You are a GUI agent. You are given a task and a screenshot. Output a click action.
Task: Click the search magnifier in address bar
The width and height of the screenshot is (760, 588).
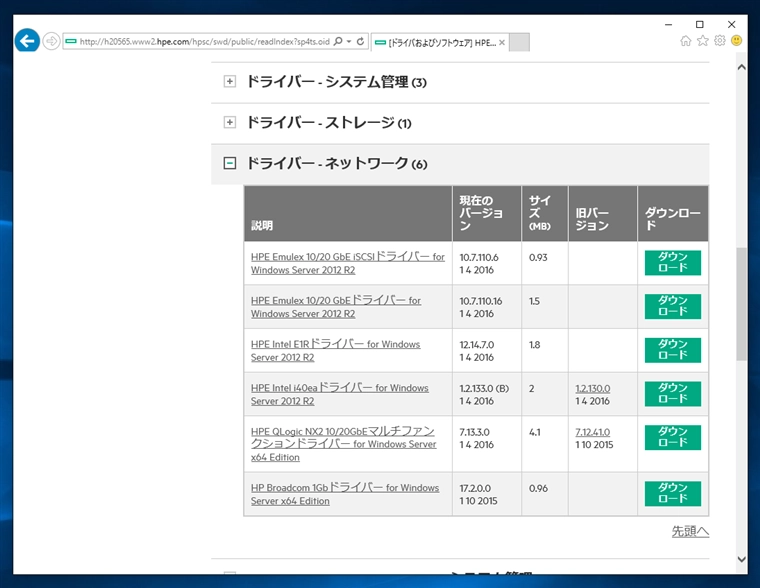click(x=338, y=42)
